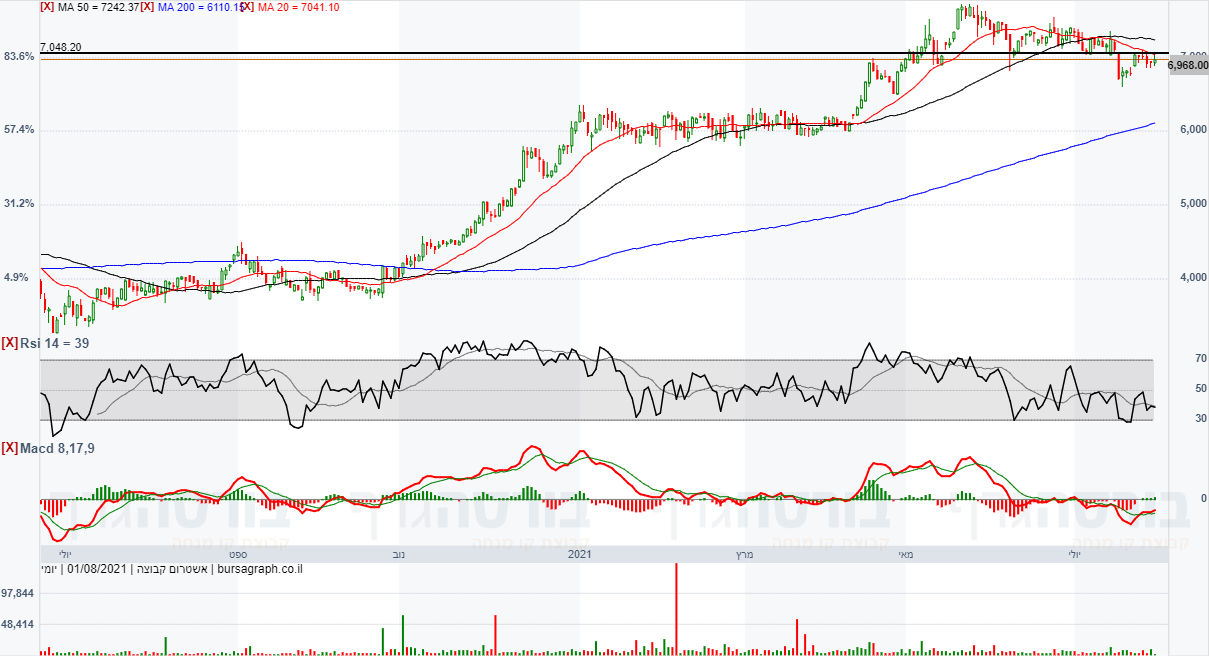Click the 57.4% percentage scale label
The width and height of the screenshot is (1209, 656).
click(19, 130)
